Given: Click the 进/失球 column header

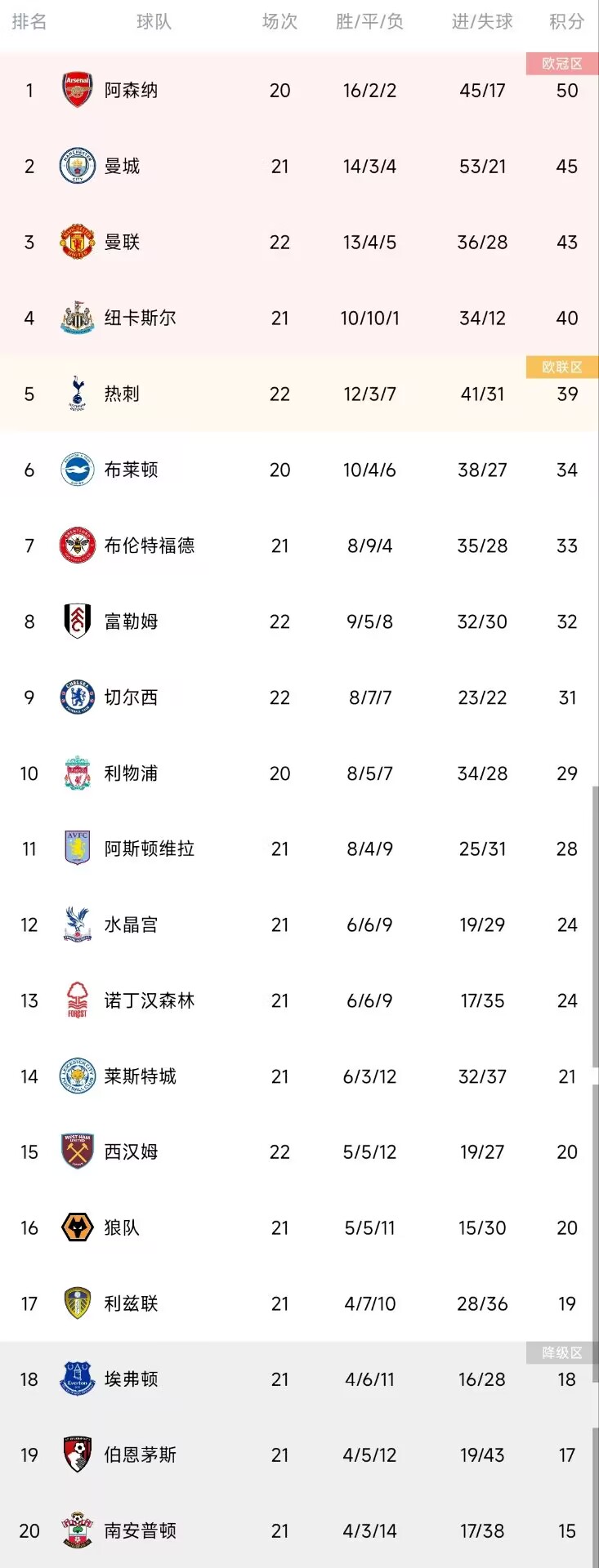Looking at the screenshot, I should [482, 21].
